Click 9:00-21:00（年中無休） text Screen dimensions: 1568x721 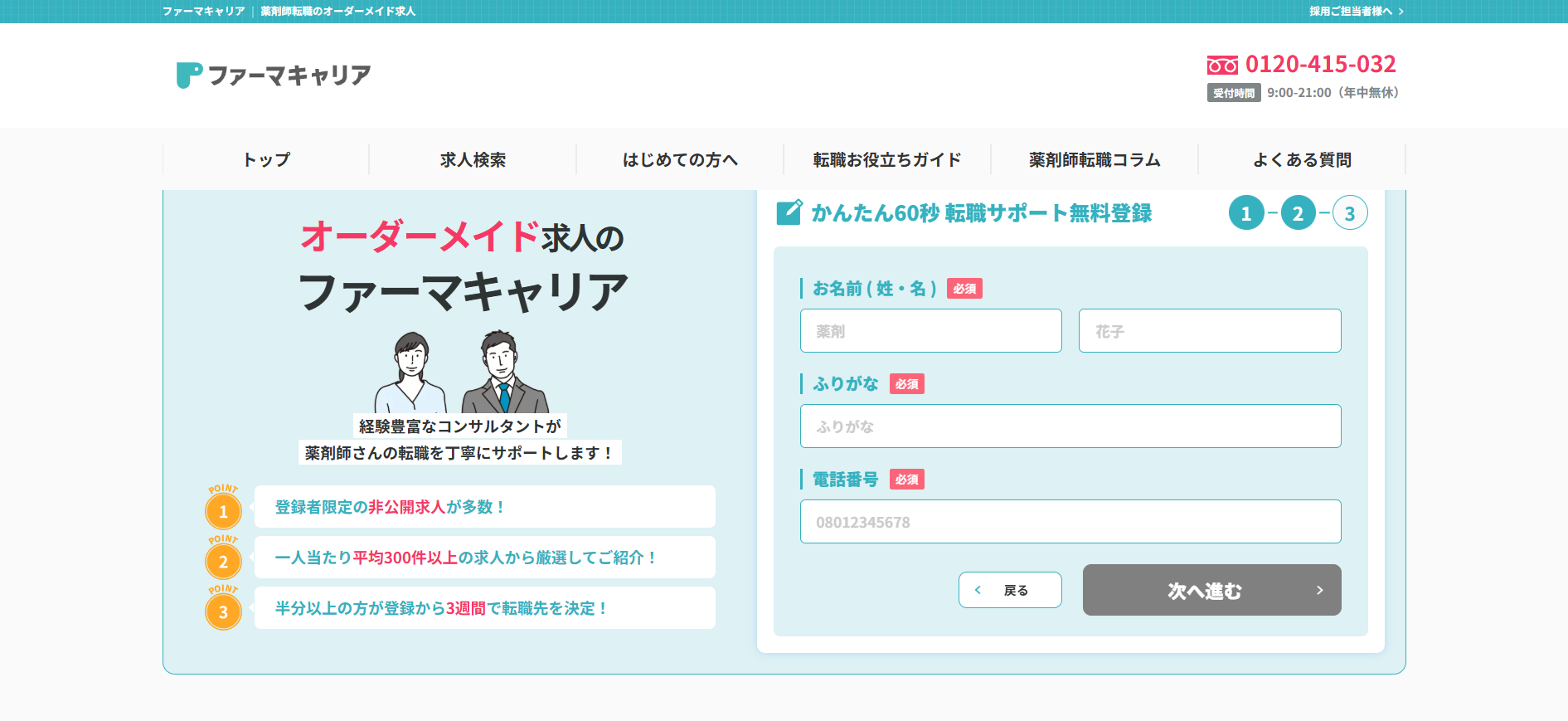click(x=1333, y=93)
